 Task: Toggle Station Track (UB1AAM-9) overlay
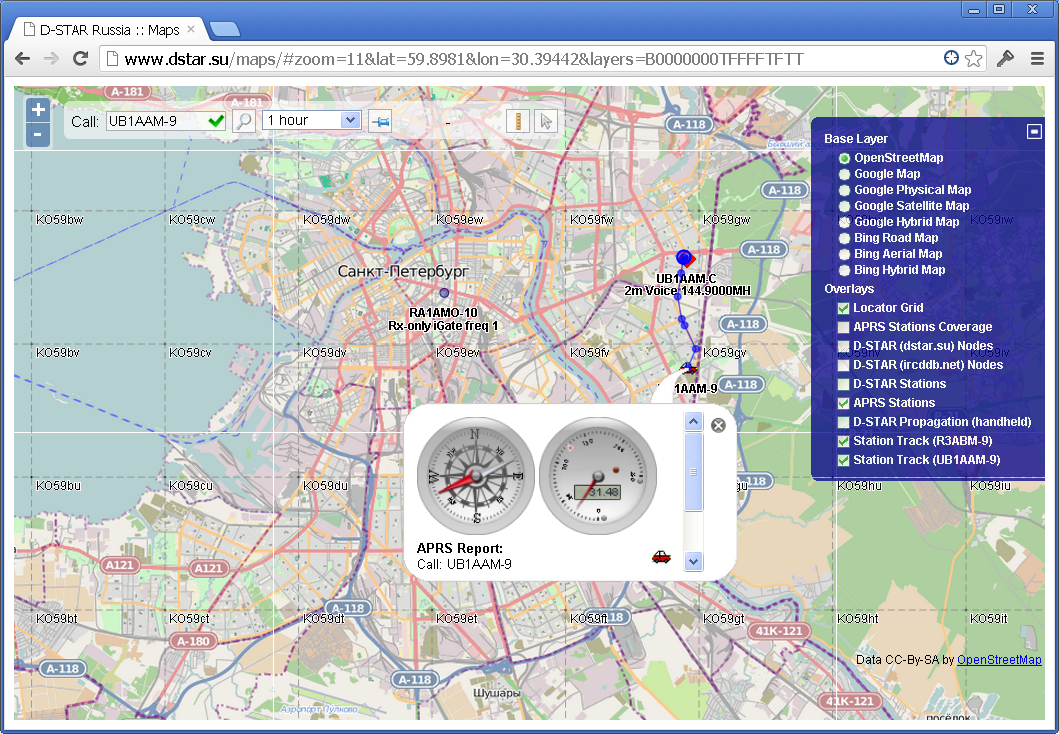click(844, 460)
